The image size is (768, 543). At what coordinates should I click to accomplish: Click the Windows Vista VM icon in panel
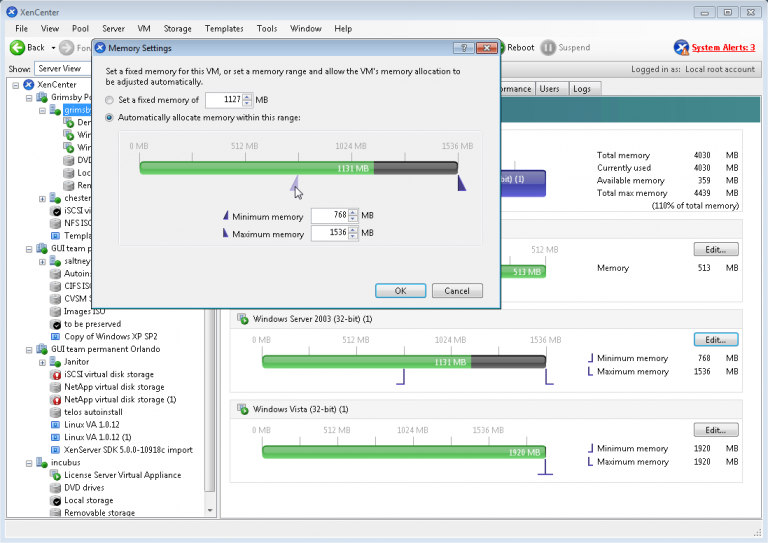pyautogui.click(x=242, y=409)
